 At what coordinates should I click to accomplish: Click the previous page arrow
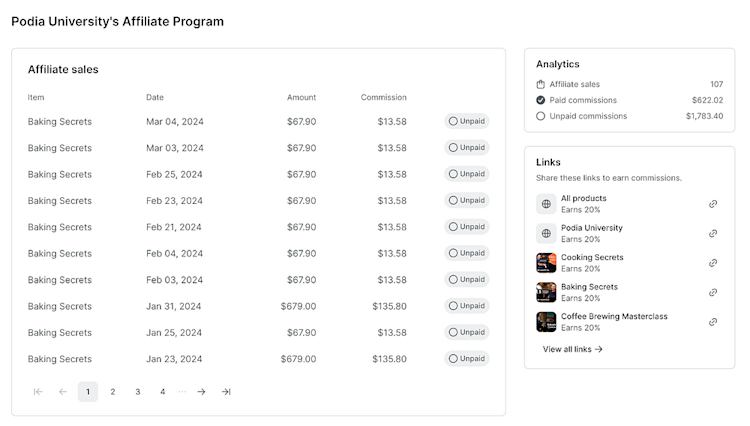point(63,392)
